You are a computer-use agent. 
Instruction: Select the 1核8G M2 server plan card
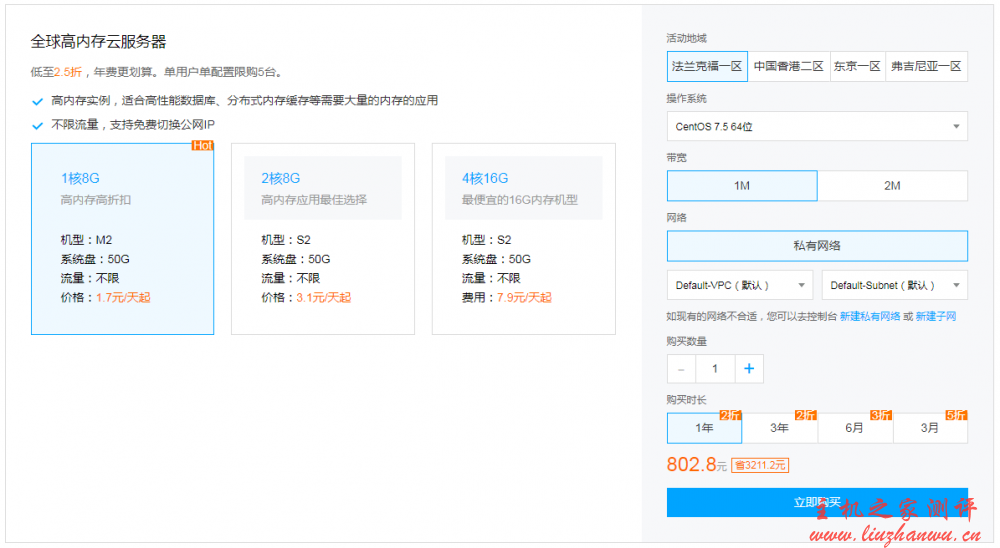coord(122,238)
